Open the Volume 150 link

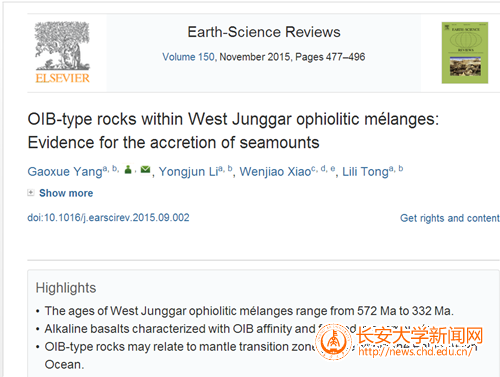pos(188,57)
